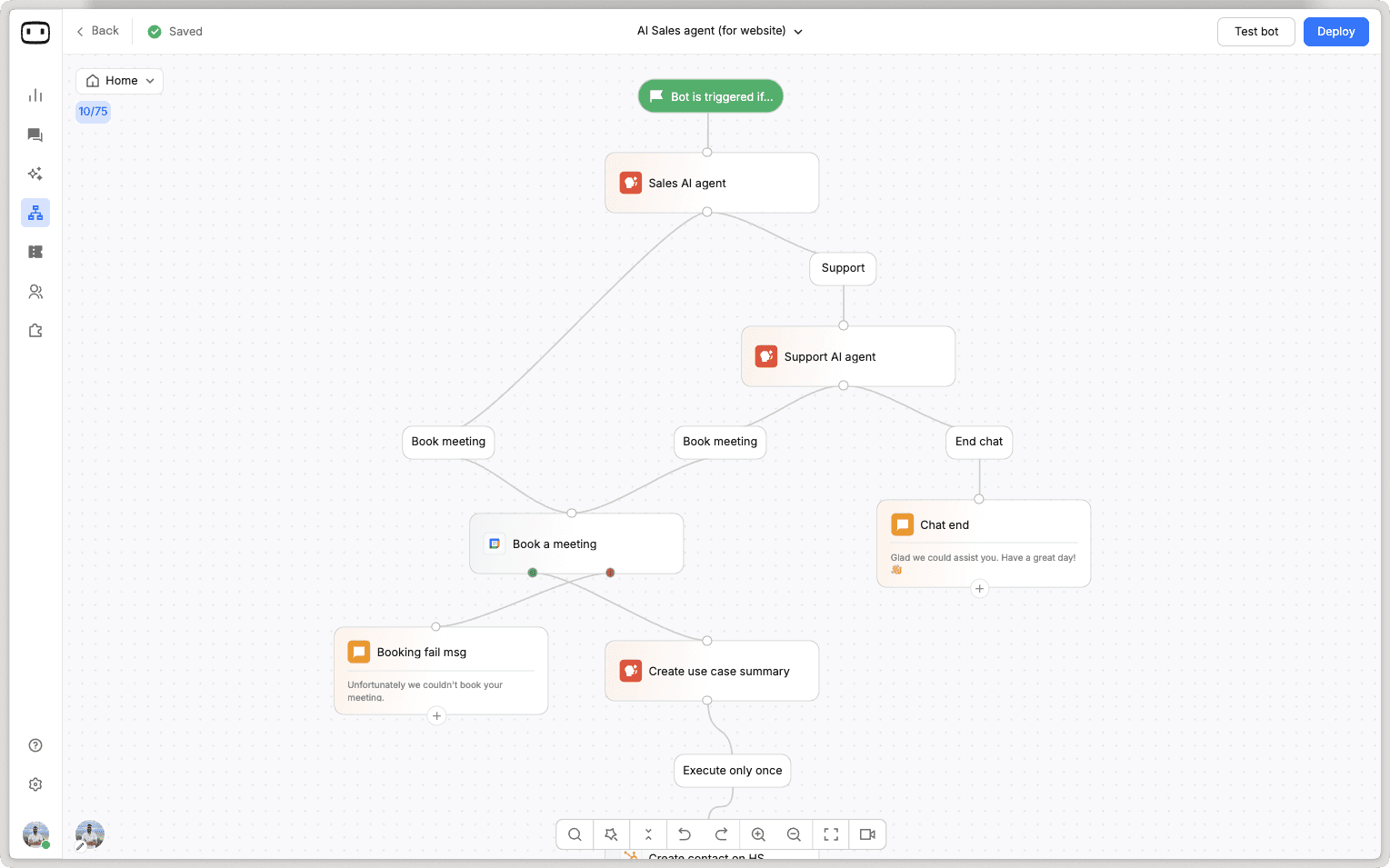Expand the Chat end node with plus button
The height and width of the screenshot is (868, 1390).
[x=979, y=589]
